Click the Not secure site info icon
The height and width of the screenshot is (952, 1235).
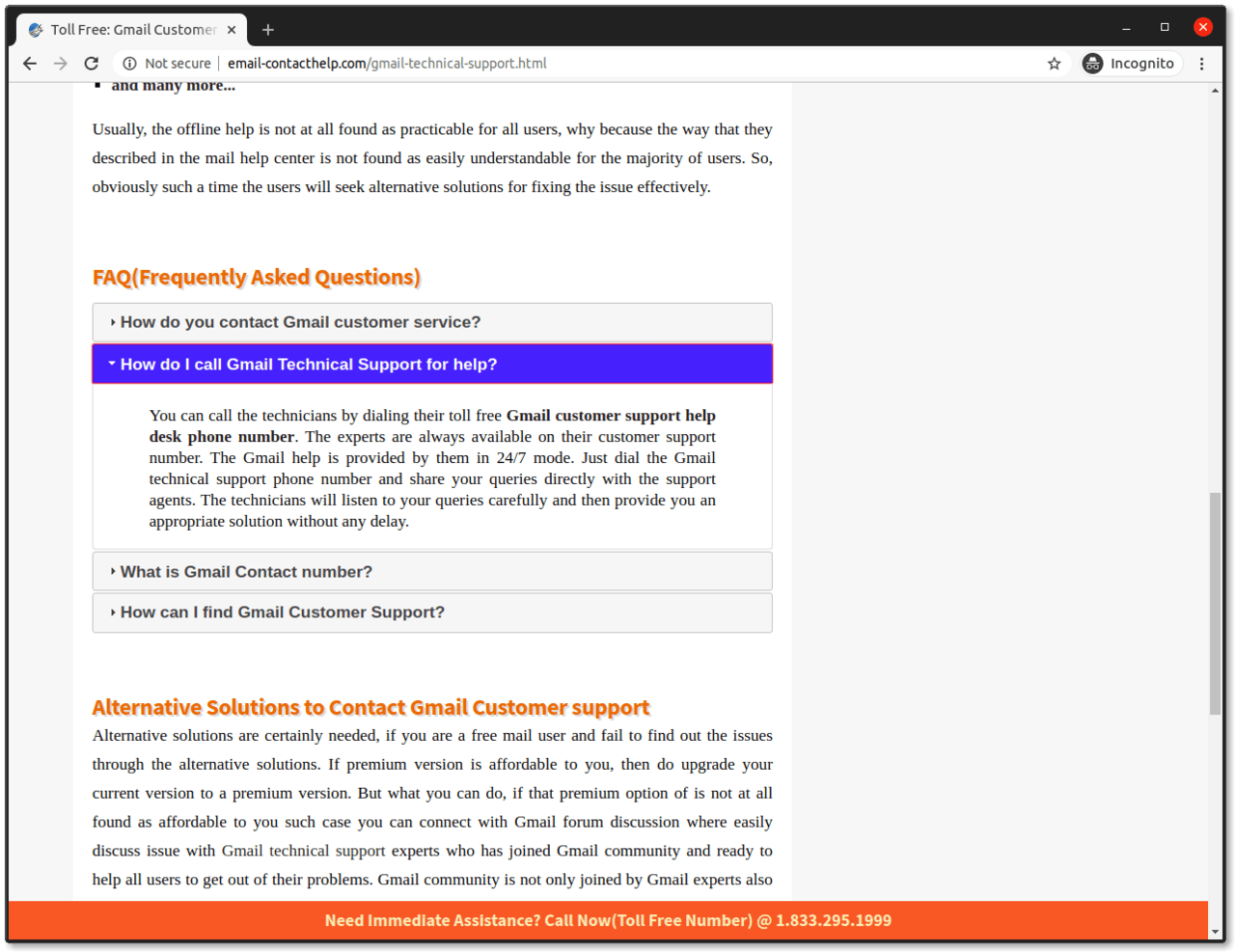[x=129, y=64]
